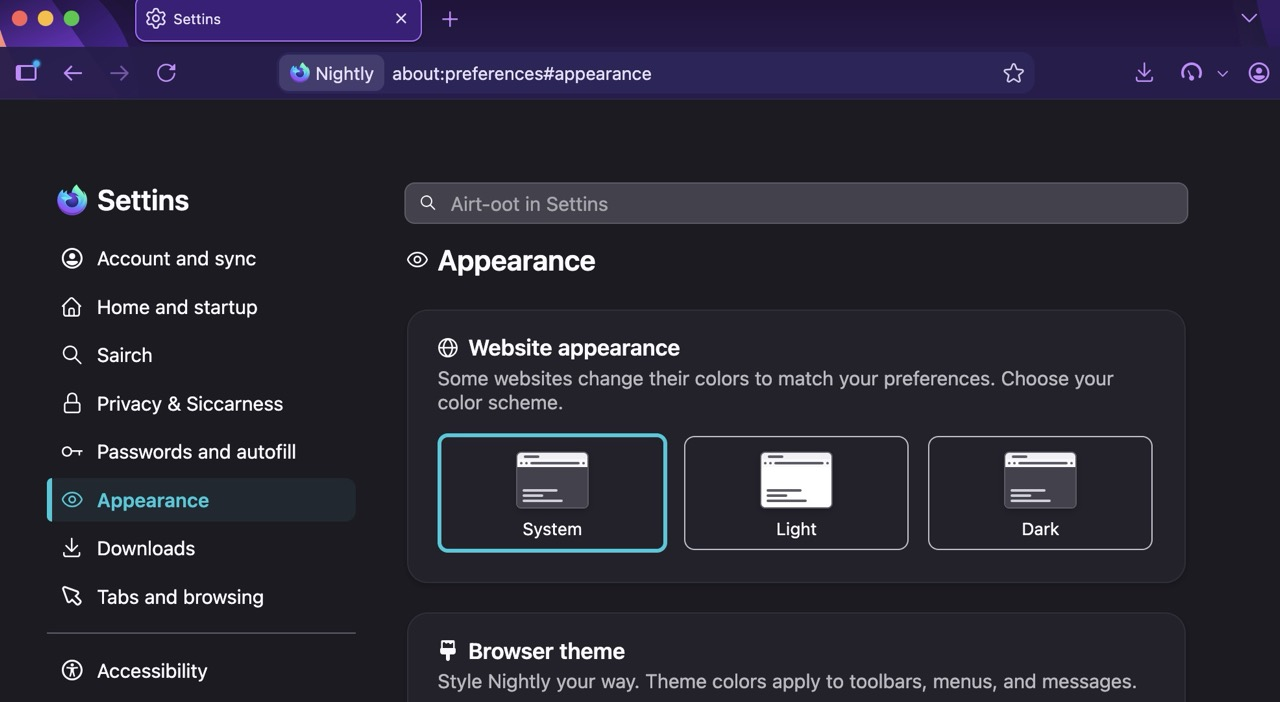
Task: Bookmark this page with the star icon
Action: pos(1013,73)
